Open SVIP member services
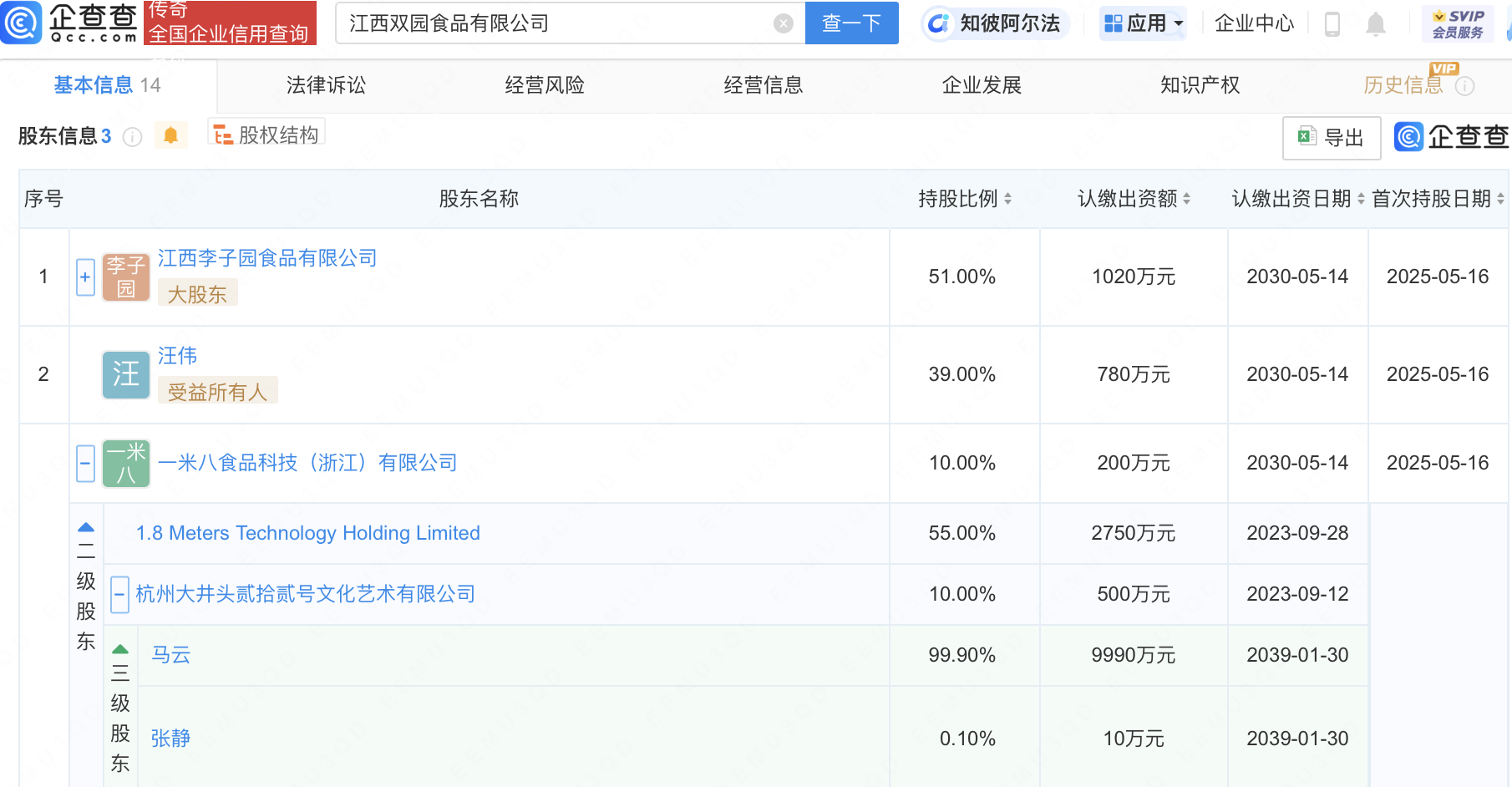 (1458, 23)
